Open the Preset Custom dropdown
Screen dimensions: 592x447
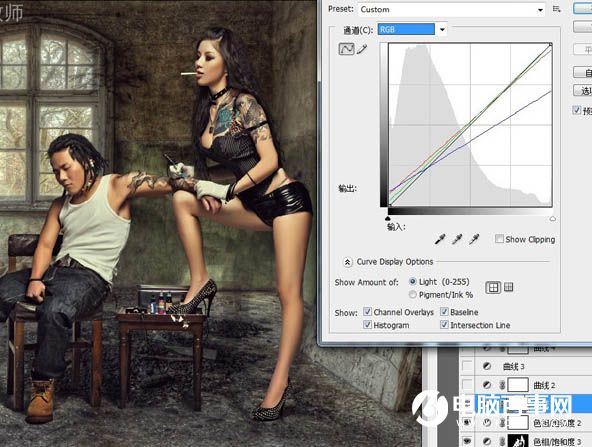coord(452,9)
